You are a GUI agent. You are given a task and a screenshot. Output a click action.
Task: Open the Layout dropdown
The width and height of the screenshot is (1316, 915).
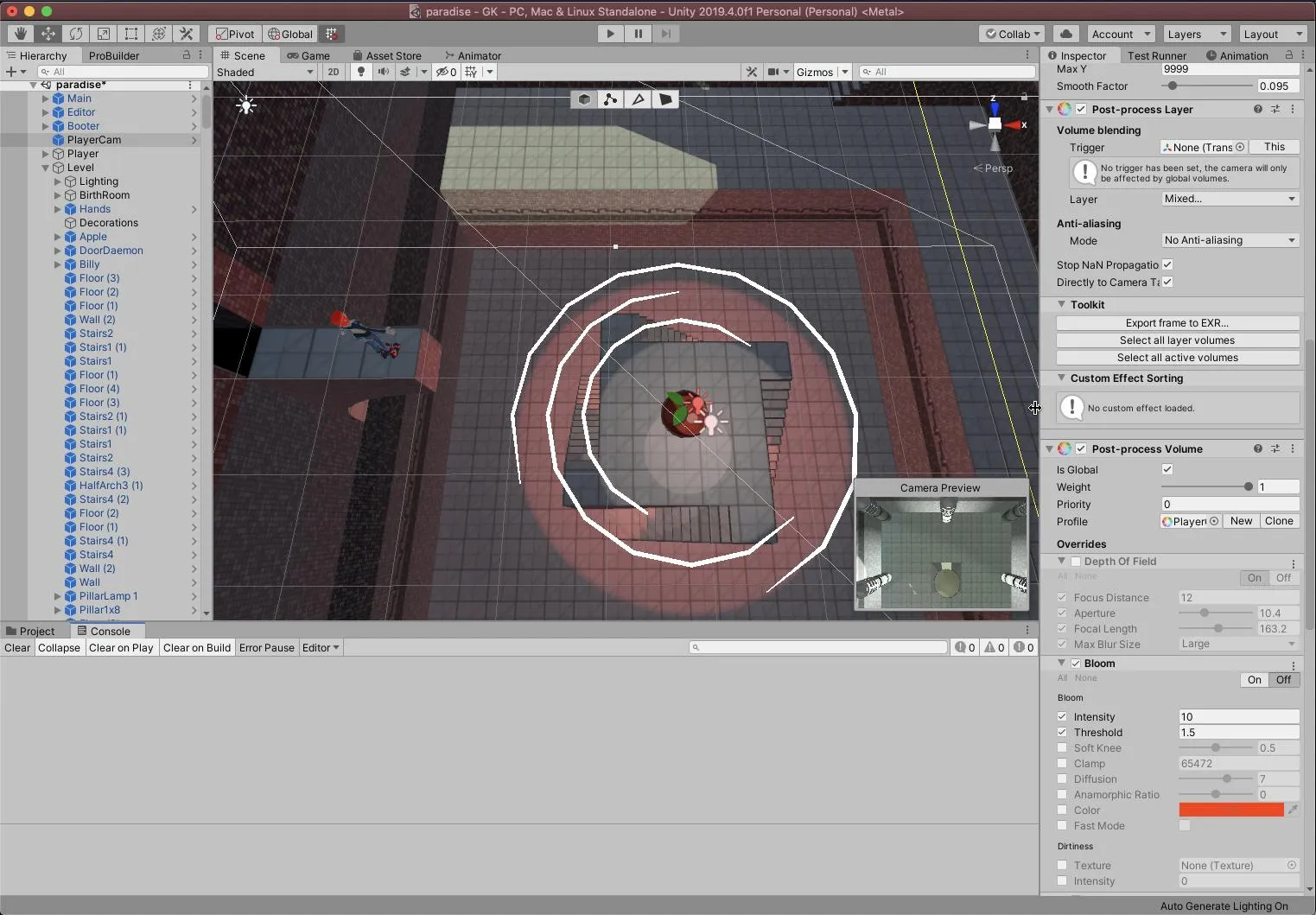coord(1272,34)
